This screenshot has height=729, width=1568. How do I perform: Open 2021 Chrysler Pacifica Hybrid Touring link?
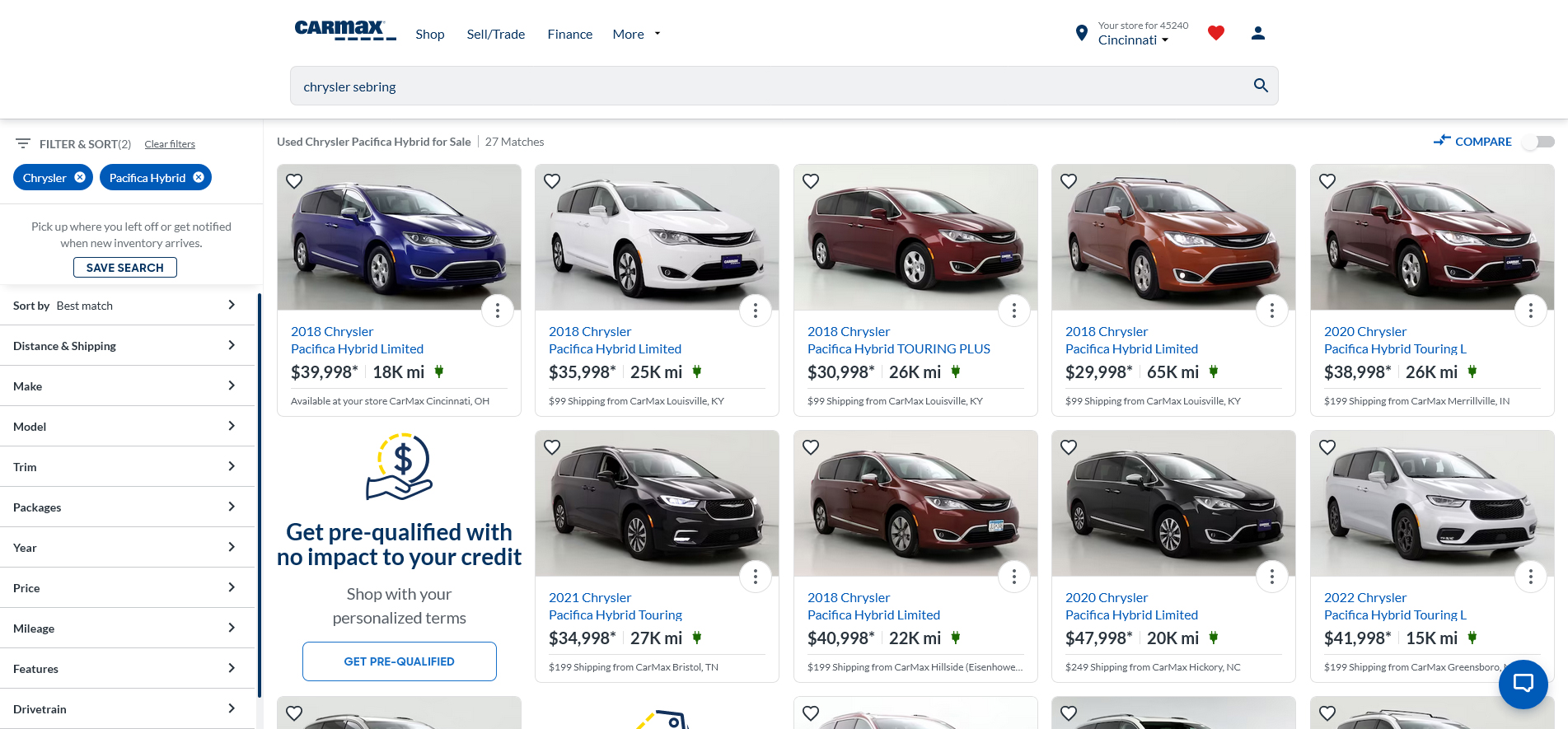[x=615, y=606]
